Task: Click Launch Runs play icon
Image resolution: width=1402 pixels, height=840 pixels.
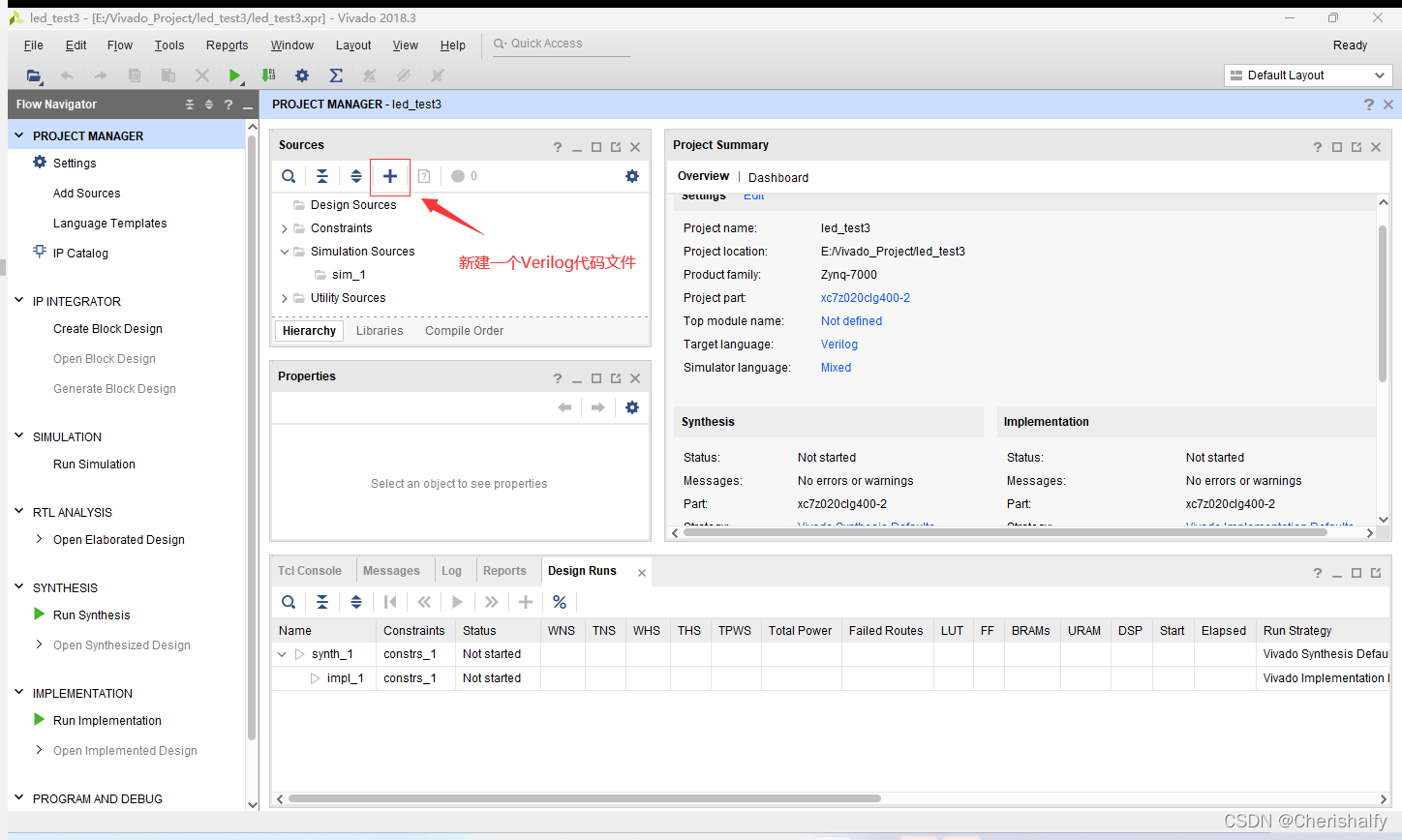Action: coord(458,602)
